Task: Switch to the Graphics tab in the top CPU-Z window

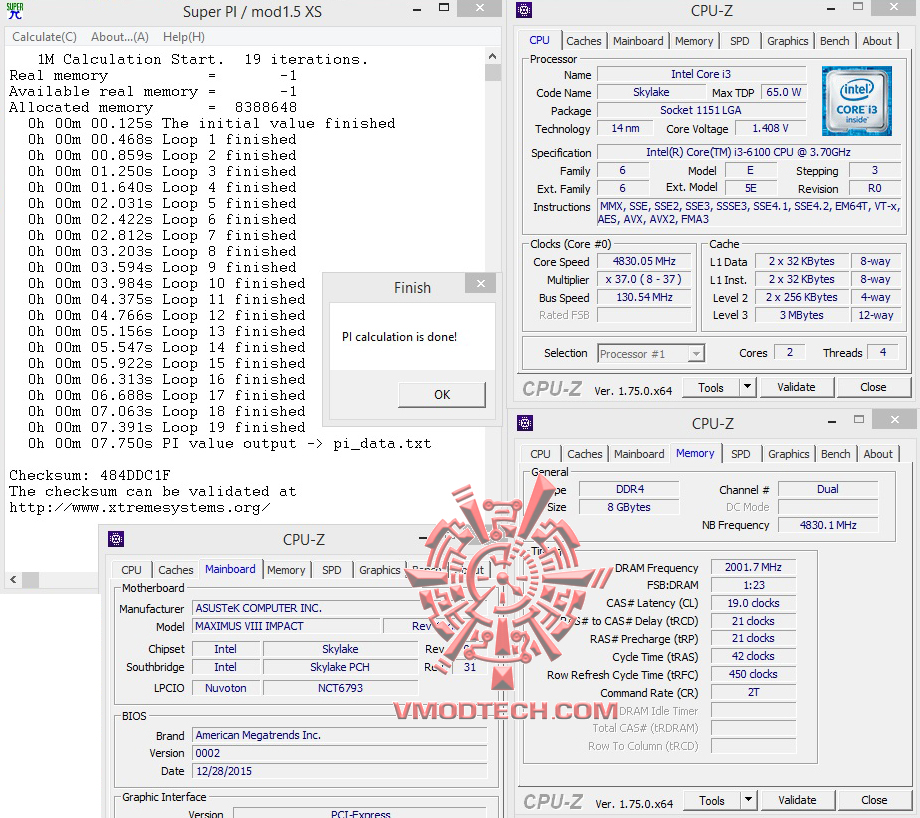Action: pos(787,41)
